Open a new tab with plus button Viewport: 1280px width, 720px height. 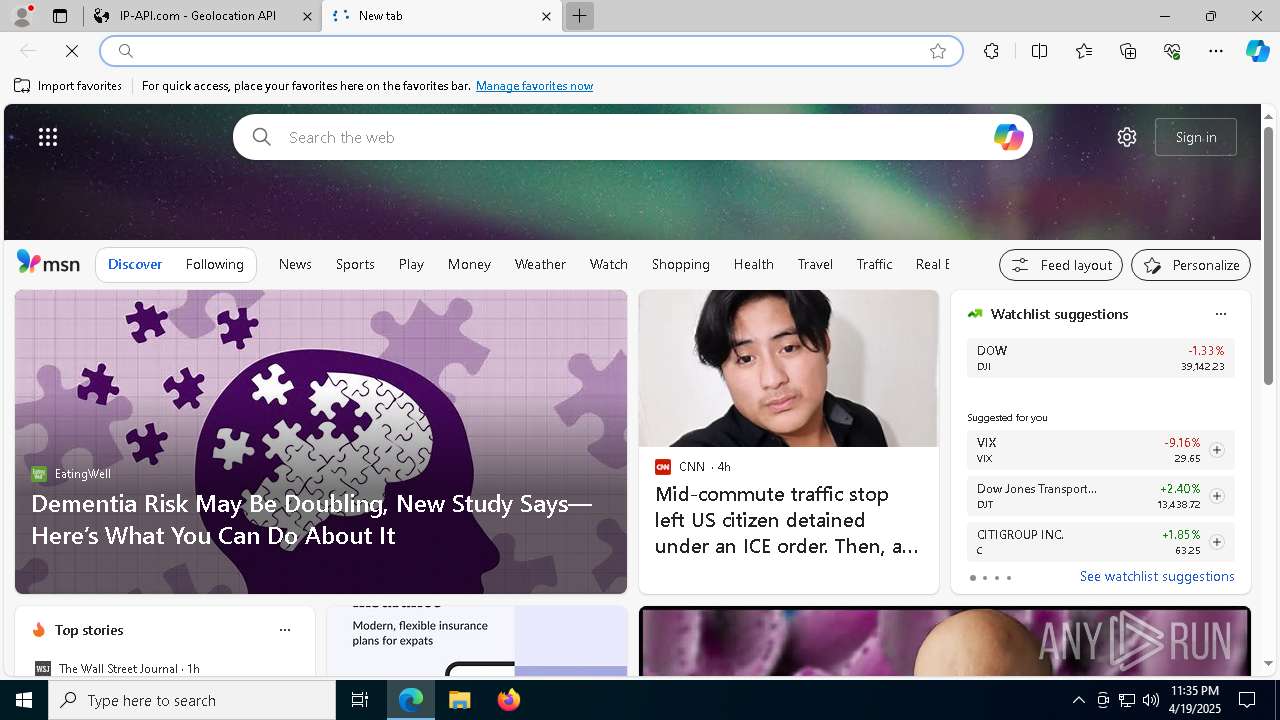579,16
